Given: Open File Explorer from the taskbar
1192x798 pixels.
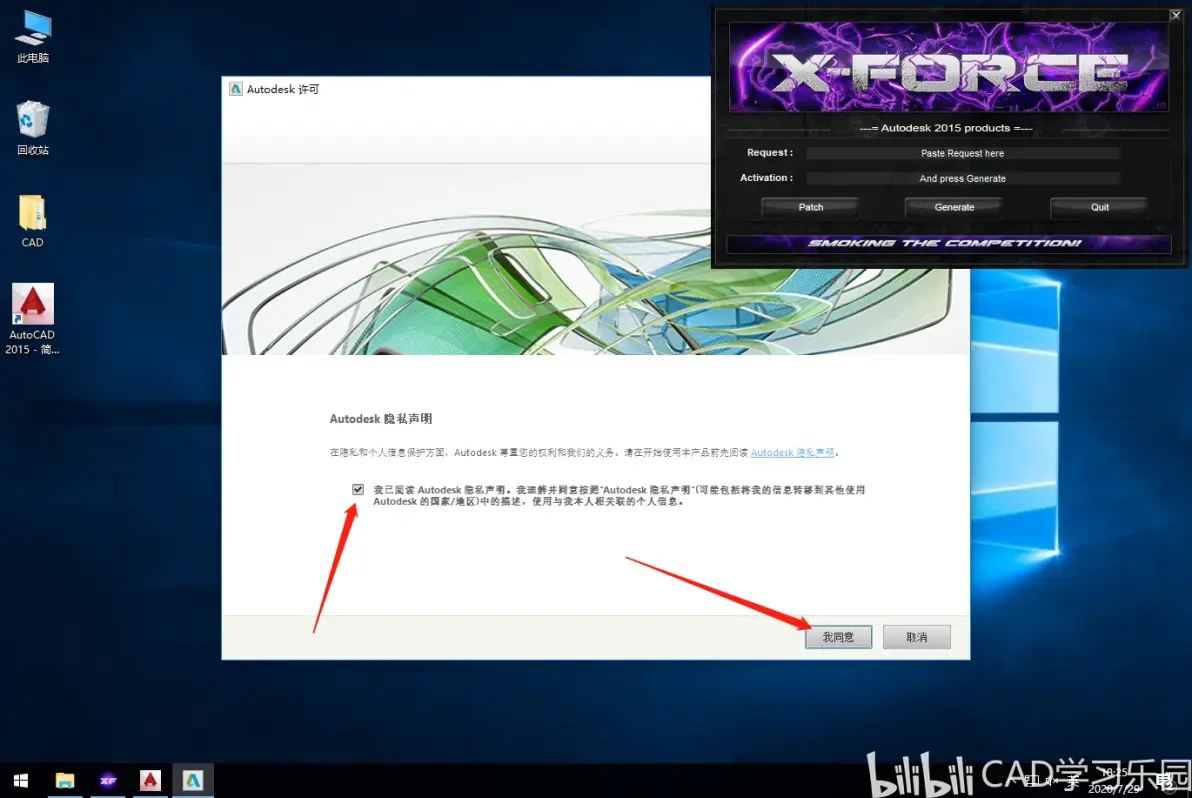Looking at the screenshot, I should [x=65, y=781].
